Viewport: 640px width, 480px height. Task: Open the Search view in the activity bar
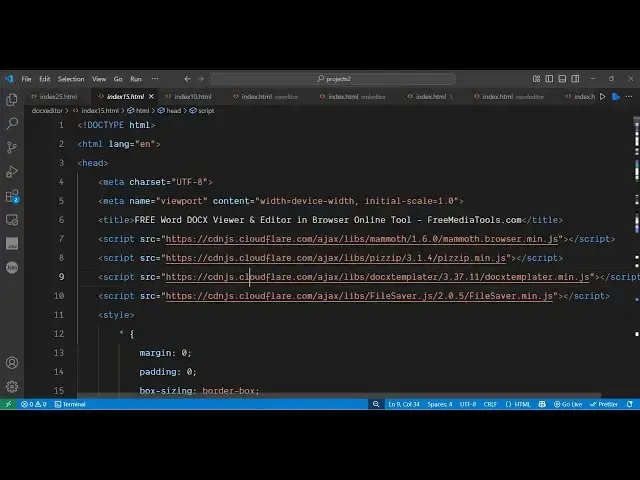[12, 123]
